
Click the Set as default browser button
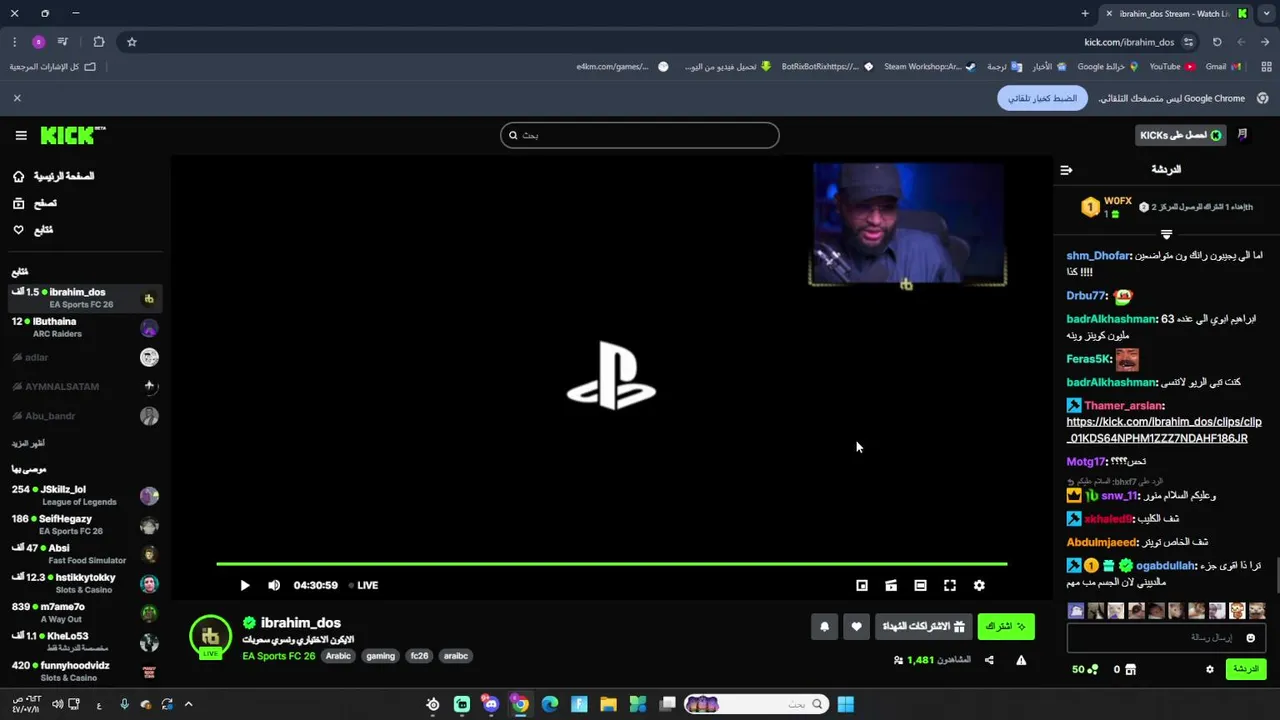click(x=1042, y=98)
